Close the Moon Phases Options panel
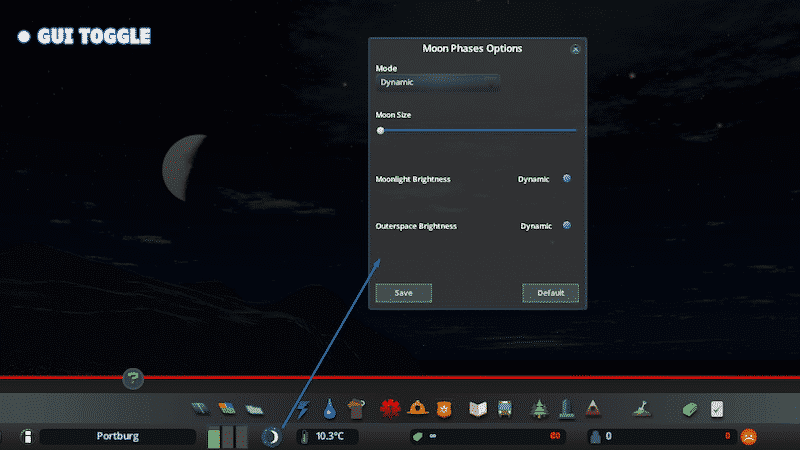This screenshot has height=450, width=800. tap(575, 49)
